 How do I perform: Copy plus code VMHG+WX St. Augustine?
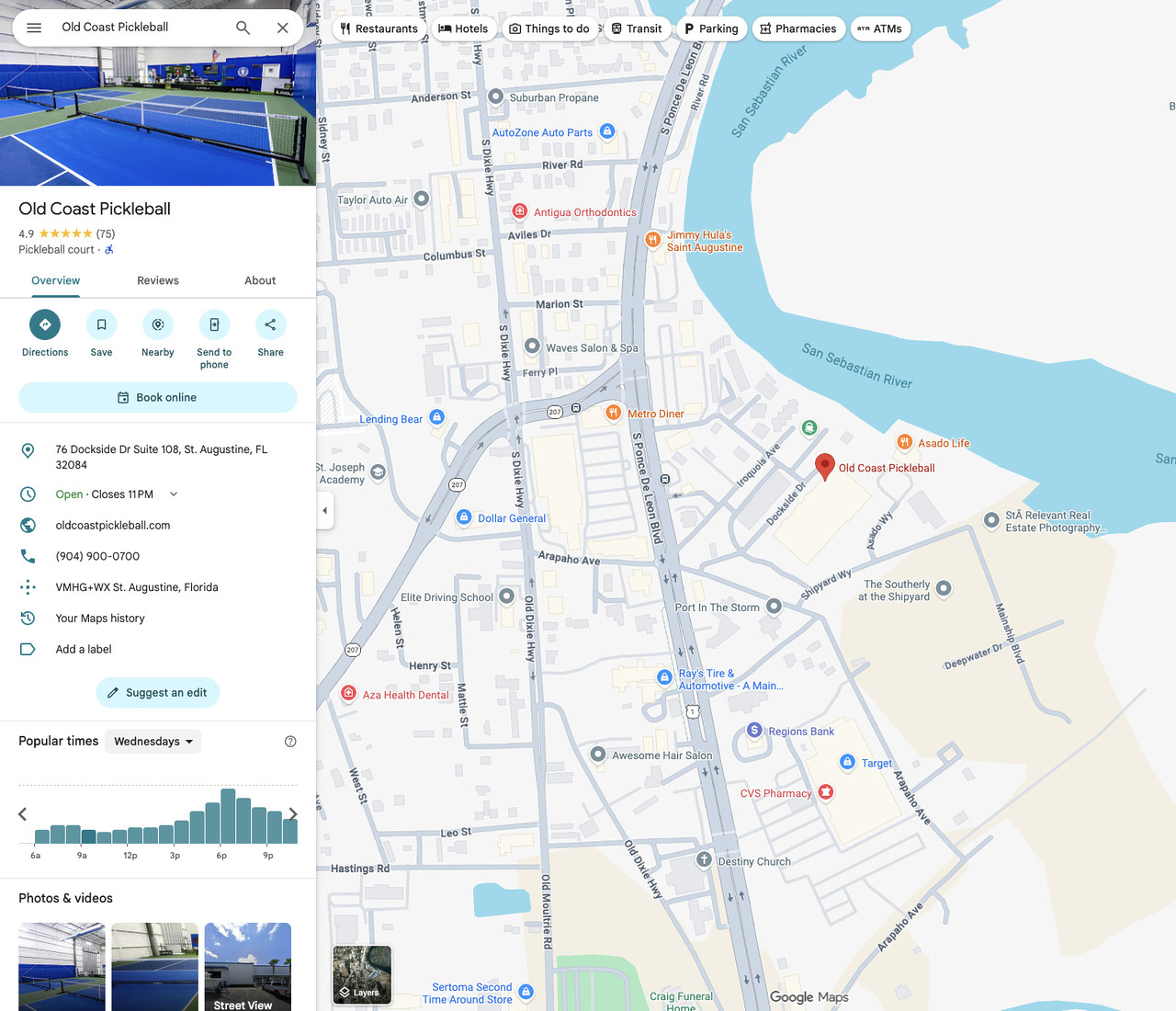point(137,587)
